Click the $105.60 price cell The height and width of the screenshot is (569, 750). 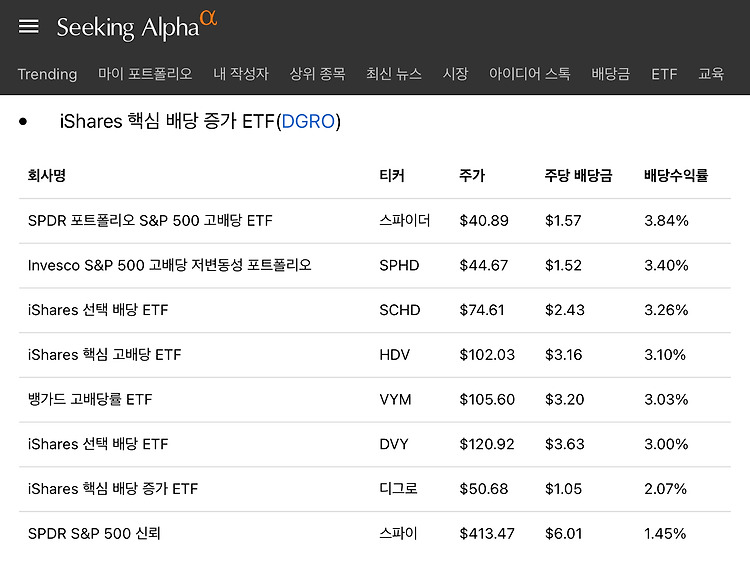pyautogui.click(x=487, y=399)
